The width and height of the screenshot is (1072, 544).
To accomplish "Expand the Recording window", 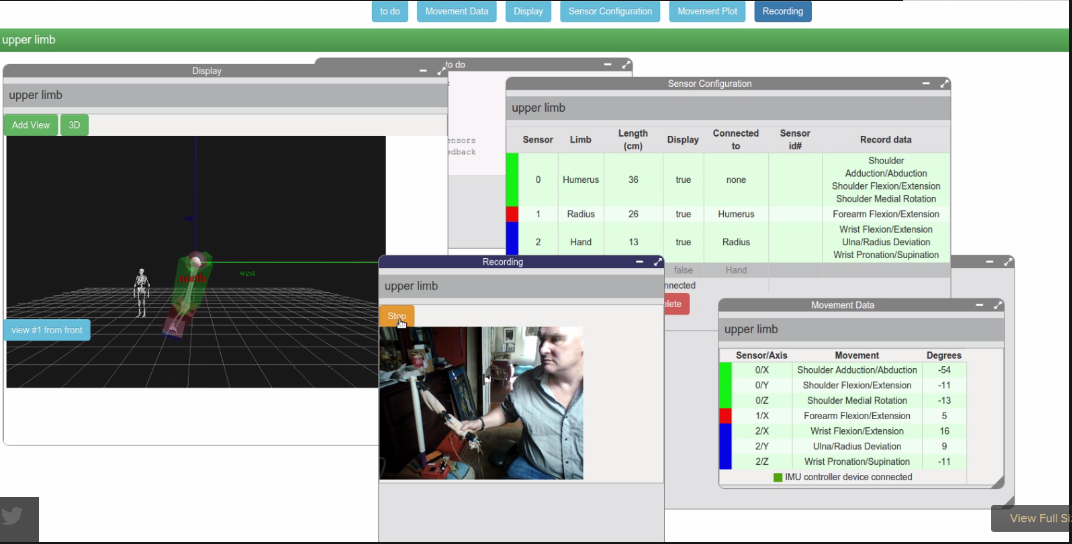I will click(658, 262).
